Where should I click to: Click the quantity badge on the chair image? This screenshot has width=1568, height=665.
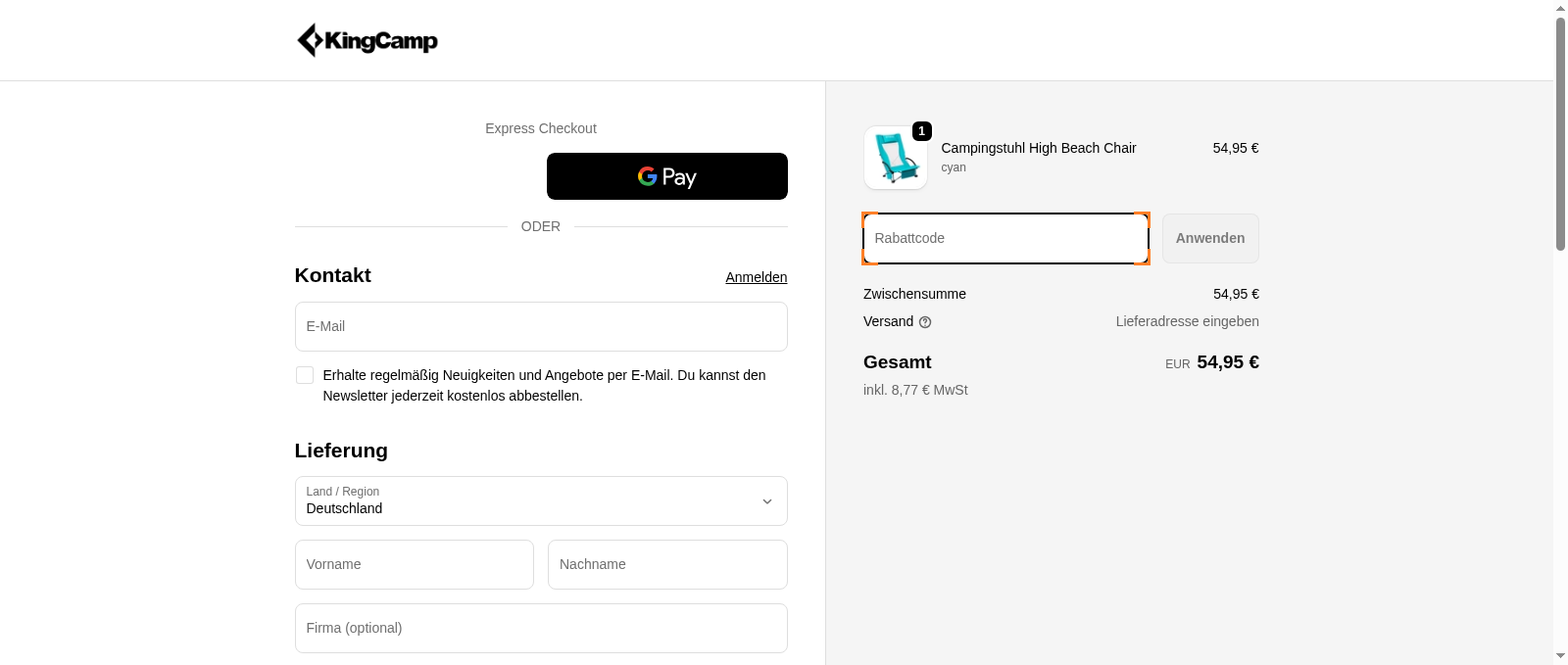(921, 131)
